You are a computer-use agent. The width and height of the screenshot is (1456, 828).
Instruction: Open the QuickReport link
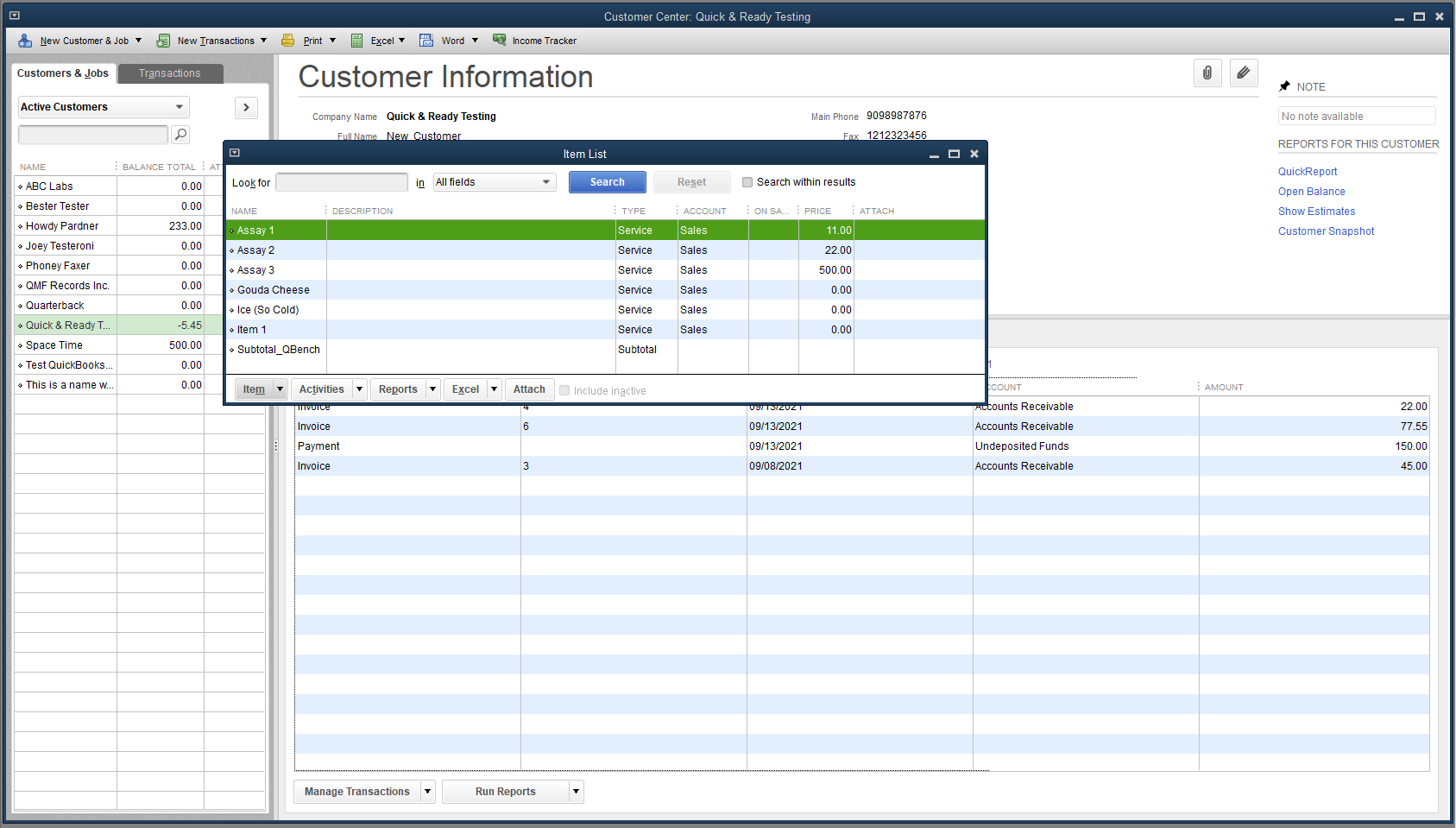[1308, 172]
